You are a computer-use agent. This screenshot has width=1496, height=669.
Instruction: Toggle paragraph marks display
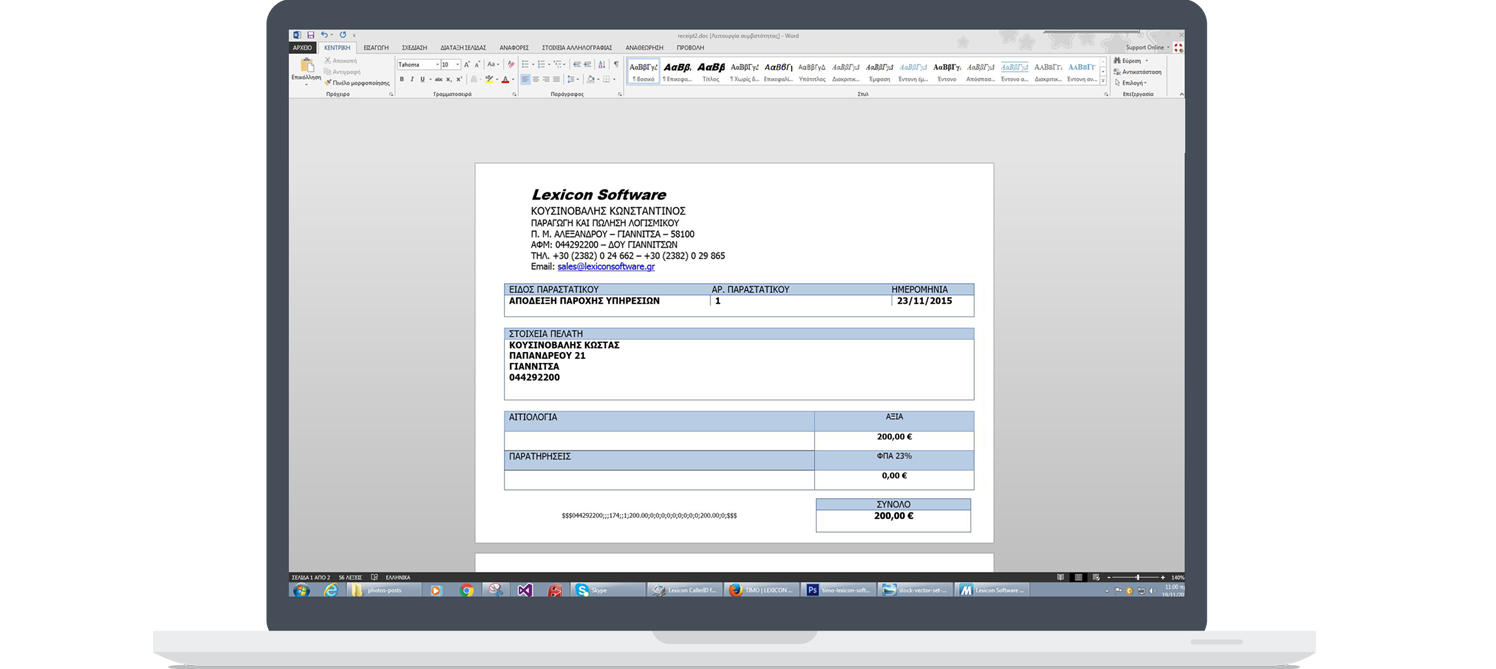pyautogui.click(x=616, y=65)
